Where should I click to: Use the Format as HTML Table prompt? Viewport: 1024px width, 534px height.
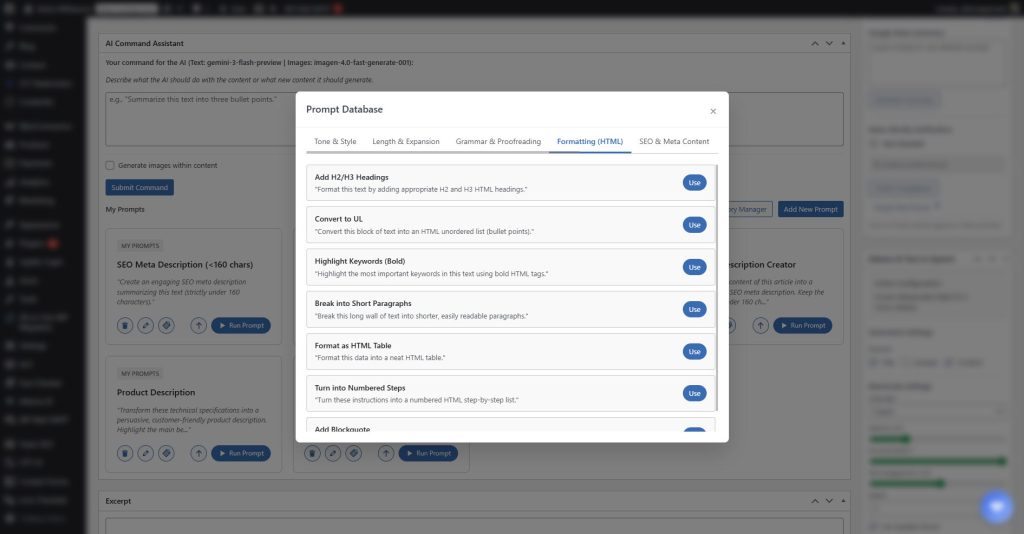tap(694, 351)
